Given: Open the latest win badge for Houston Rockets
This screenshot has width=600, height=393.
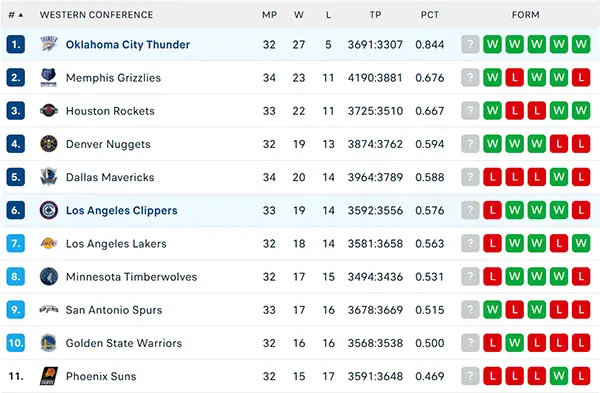Looking at the screenshot, I should (492, 111).
